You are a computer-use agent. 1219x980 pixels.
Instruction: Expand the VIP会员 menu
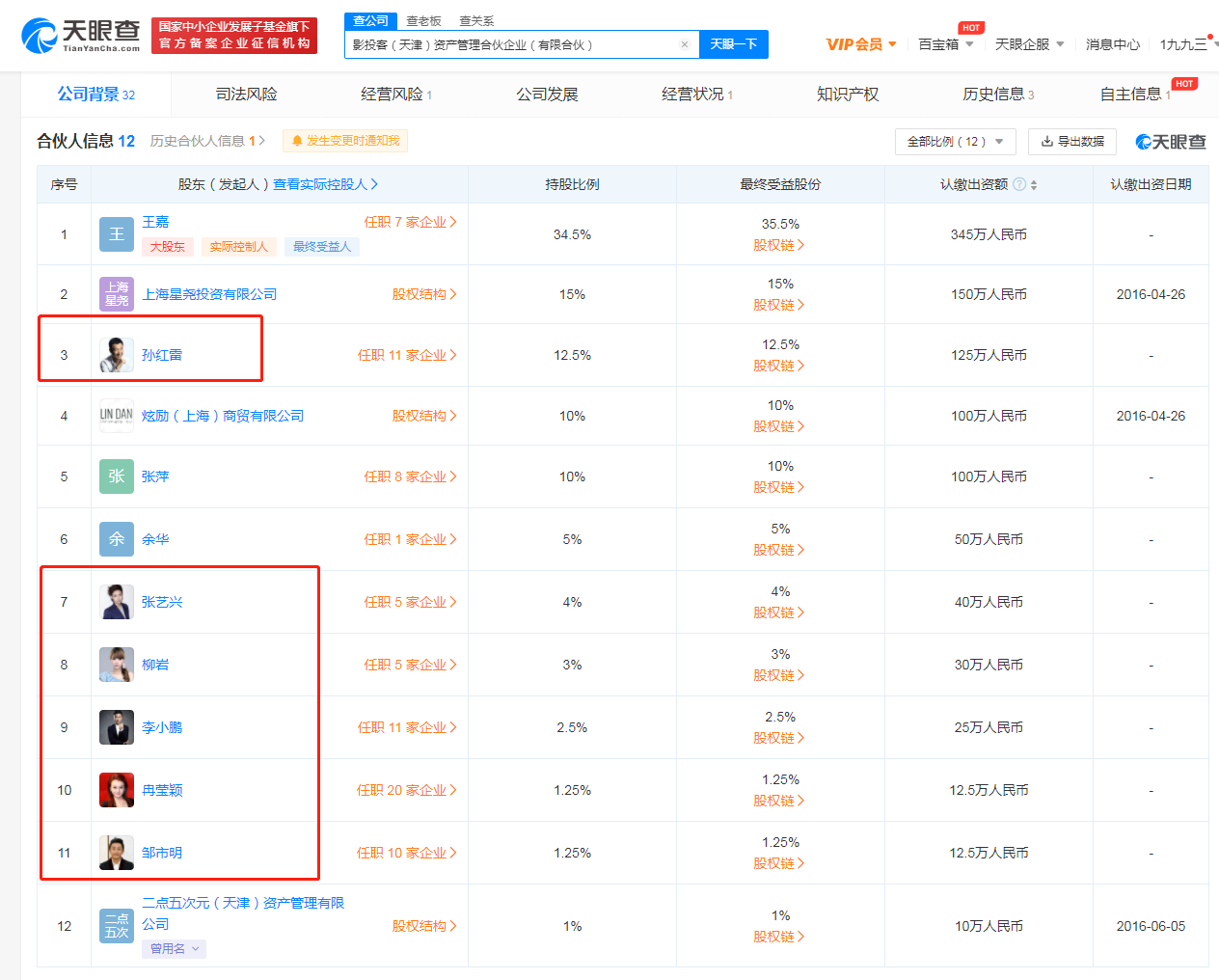(x=861, y=44)
